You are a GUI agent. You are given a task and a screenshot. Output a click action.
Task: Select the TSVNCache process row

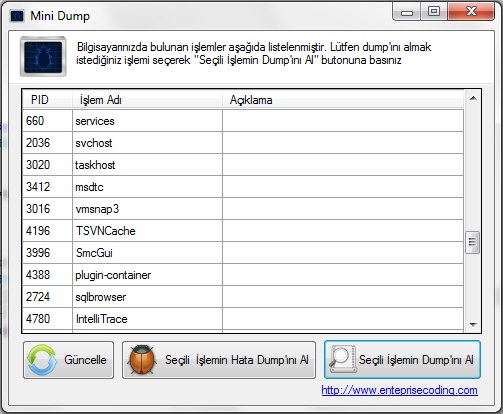(243, 231)
